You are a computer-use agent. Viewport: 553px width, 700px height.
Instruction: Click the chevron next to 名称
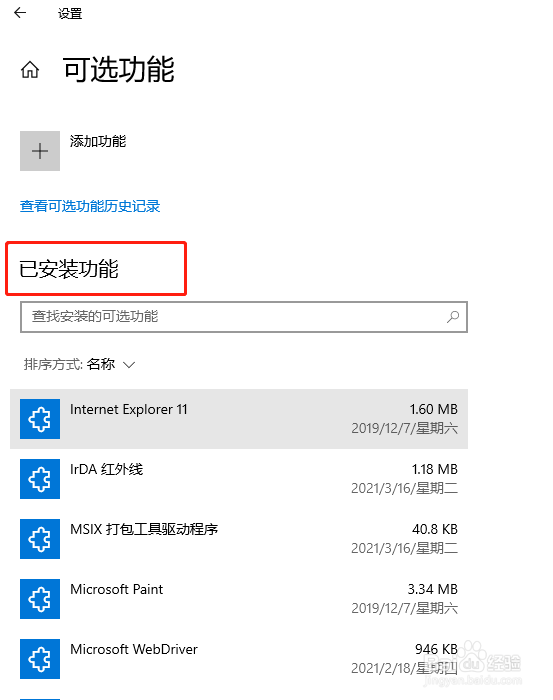pos(129,365)
